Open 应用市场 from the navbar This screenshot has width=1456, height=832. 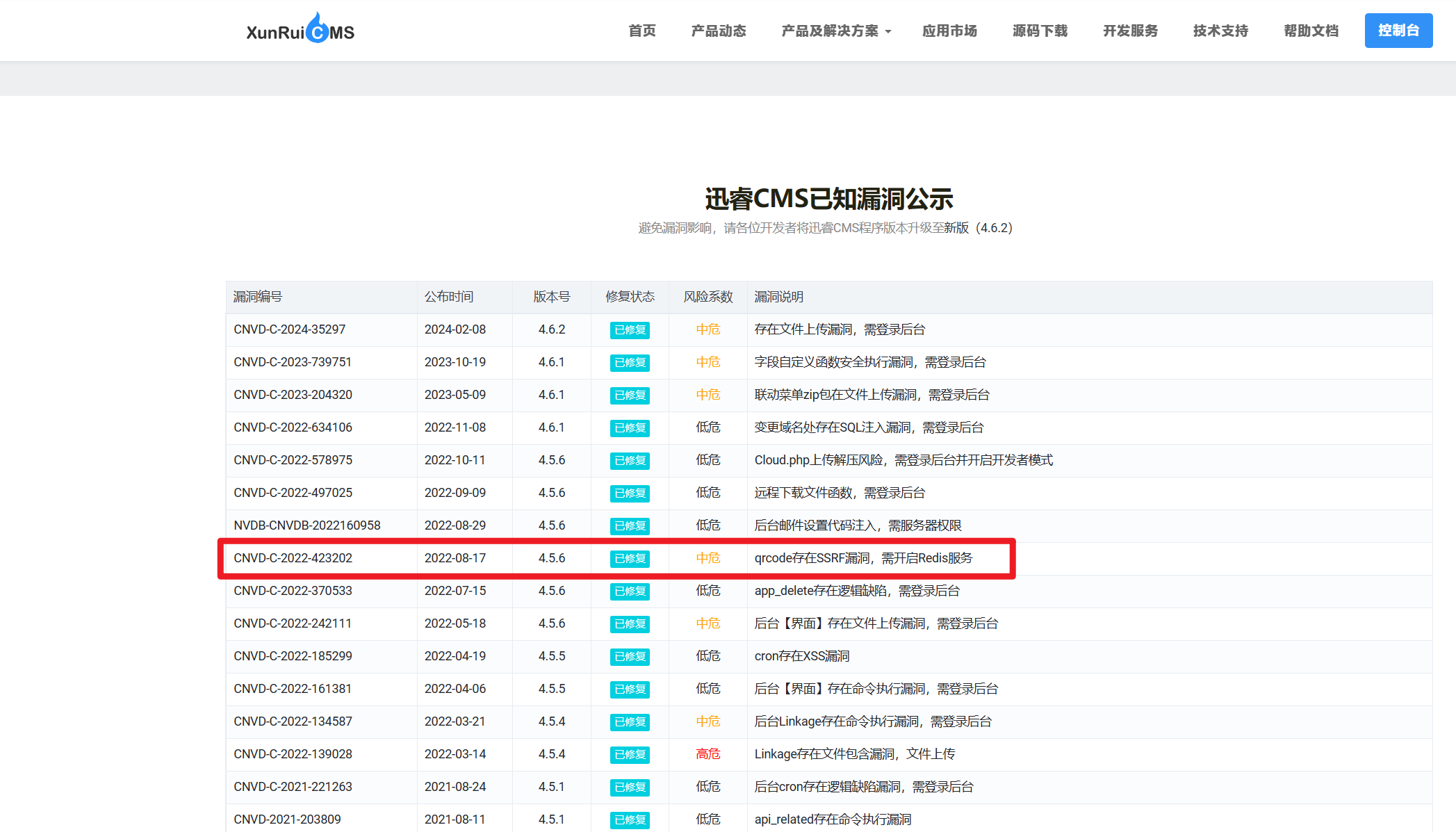pos(950,31)
